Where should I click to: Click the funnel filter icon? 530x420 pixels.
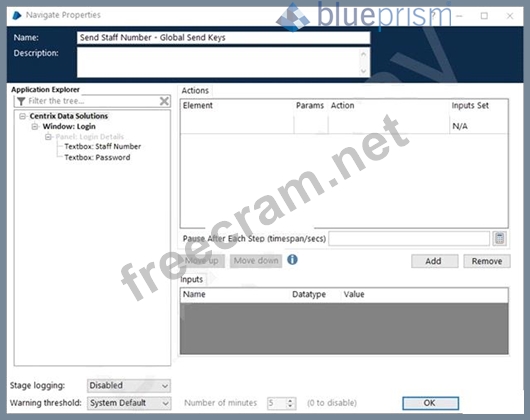21,101
